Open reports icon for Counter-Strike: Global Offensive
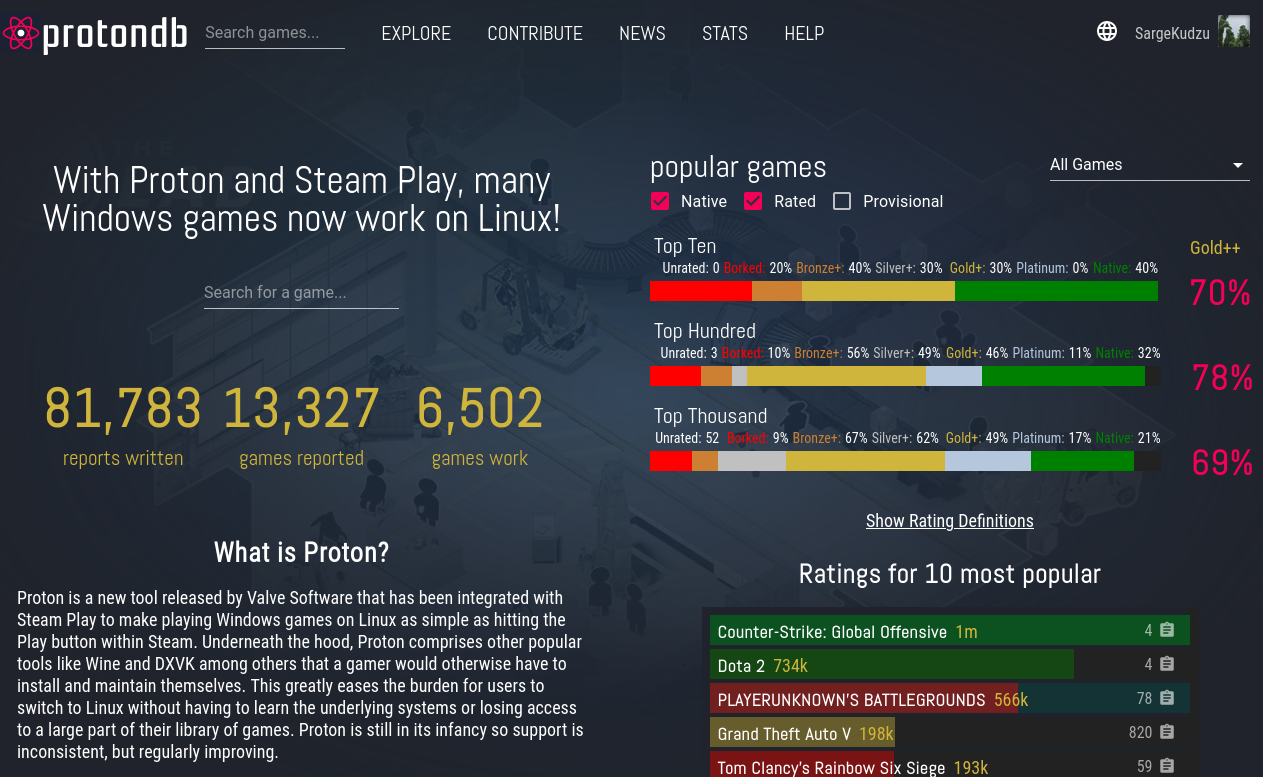1263x777 pixels. tap(1167, 631)
